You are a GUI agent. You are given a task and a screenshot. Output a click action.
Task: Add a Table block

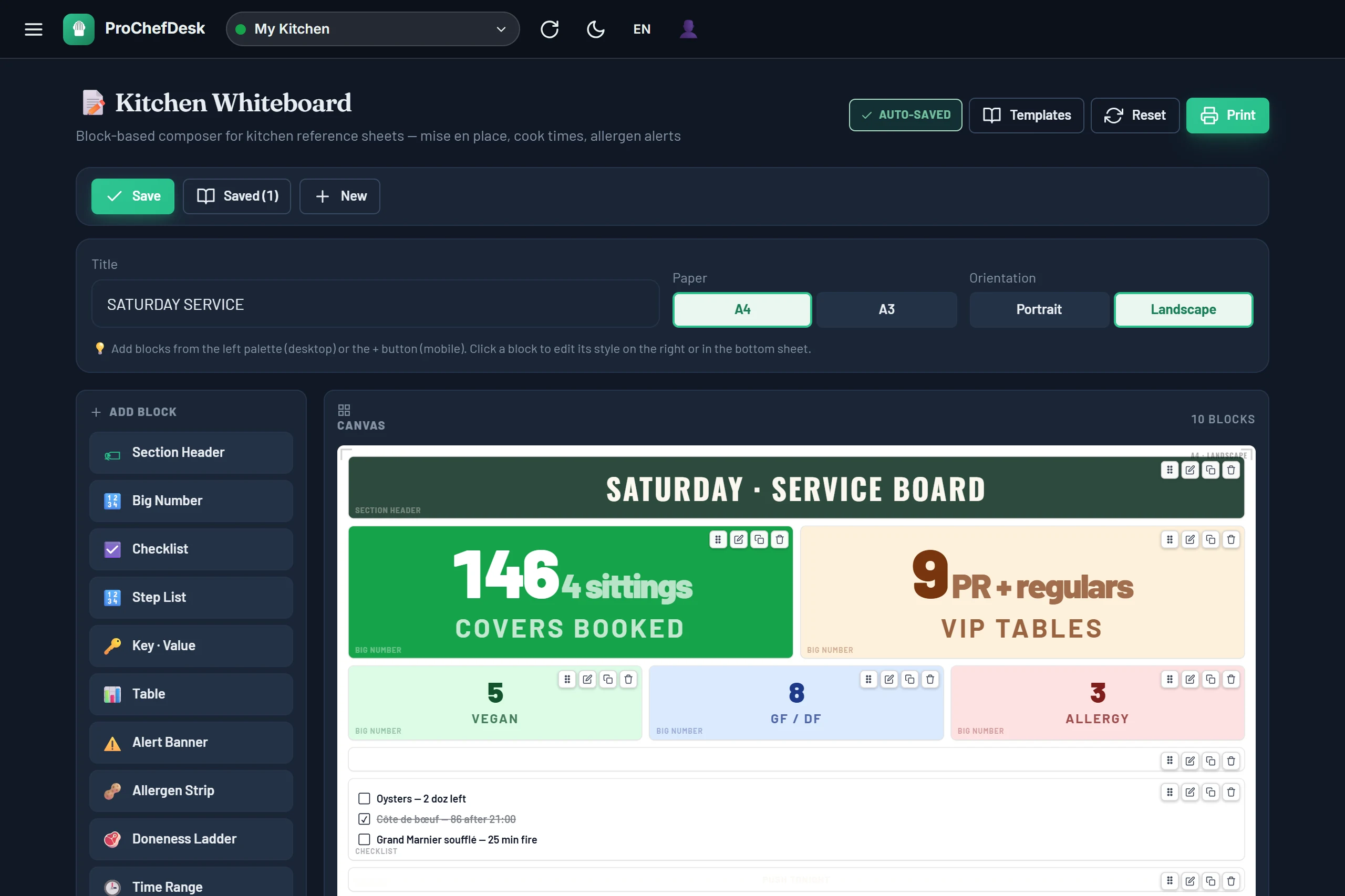pos(191,694)
